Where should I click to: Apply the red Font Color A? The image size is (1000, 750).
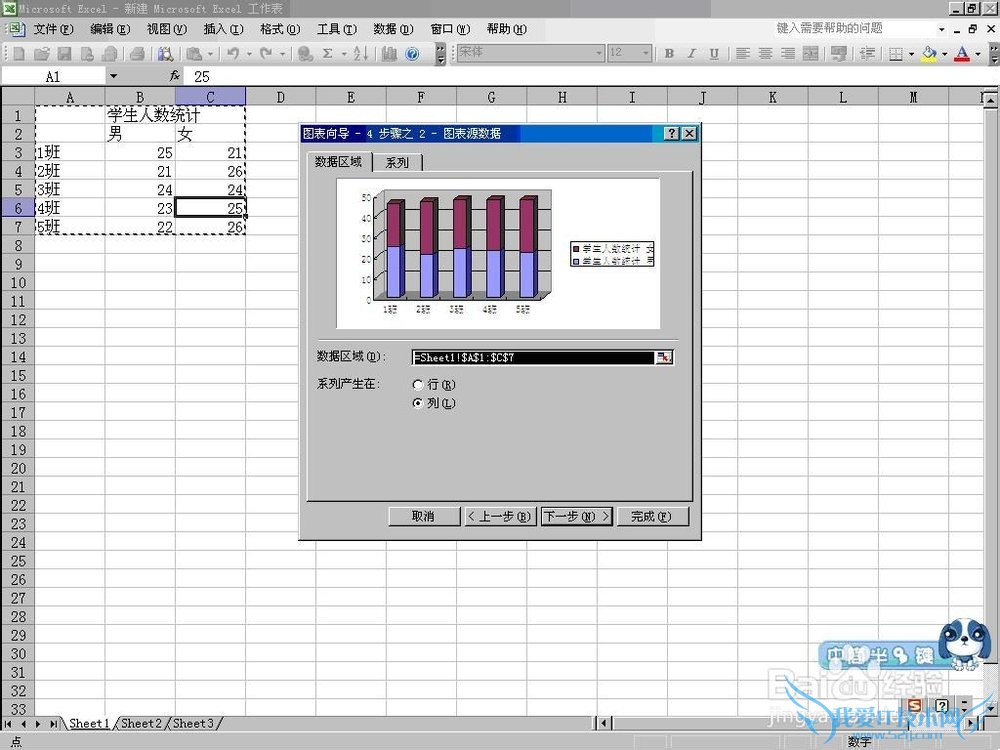pos(962,54)
